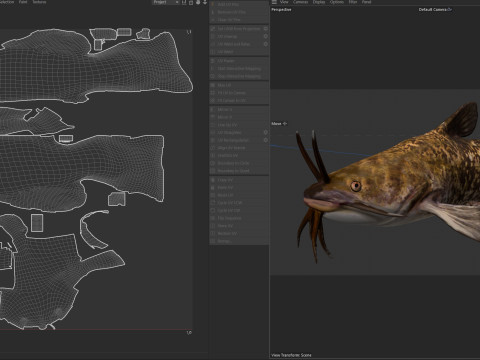This screenshot has height=360, width=480.
Task: Open the viewport Panel menu
Action: 366,2
